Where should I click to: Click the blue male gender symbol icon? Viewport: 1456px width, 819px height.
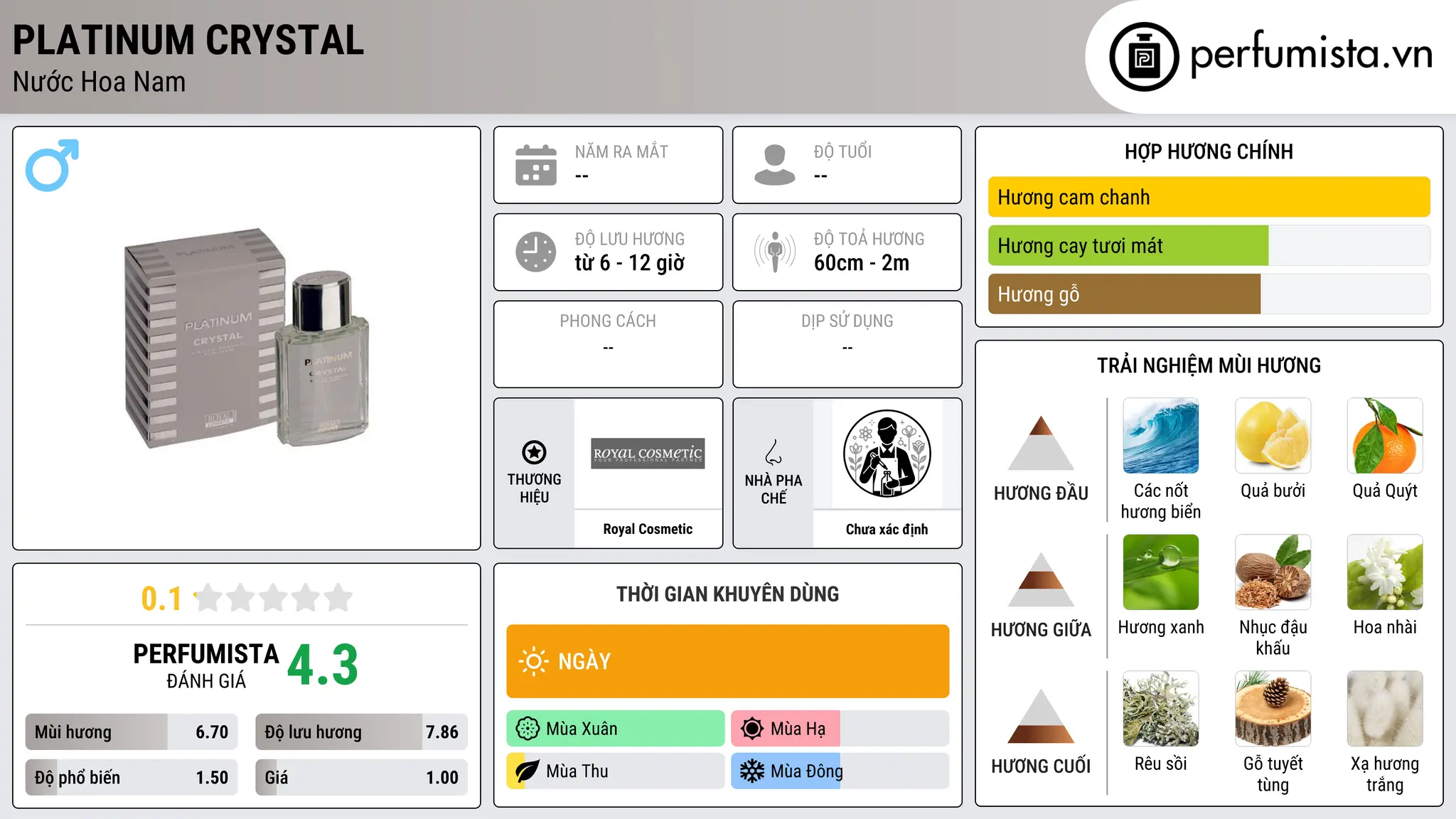coord(52,165)
